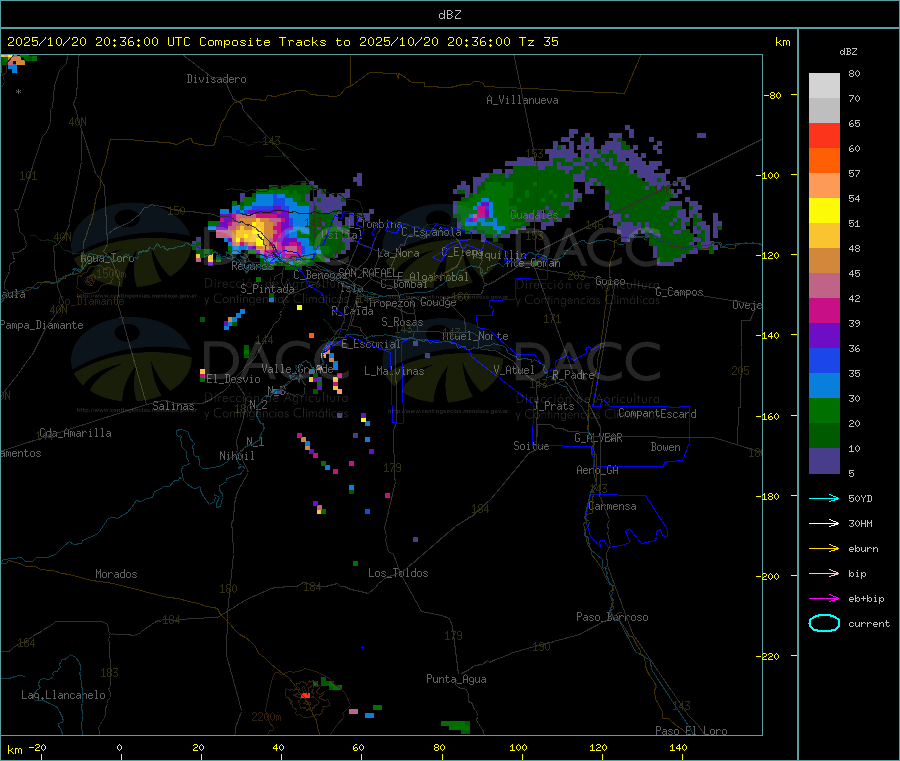Click the Guico map label
Image resolution: width=900 pixels, height=761 pixels.
click(x=610, y=281)
